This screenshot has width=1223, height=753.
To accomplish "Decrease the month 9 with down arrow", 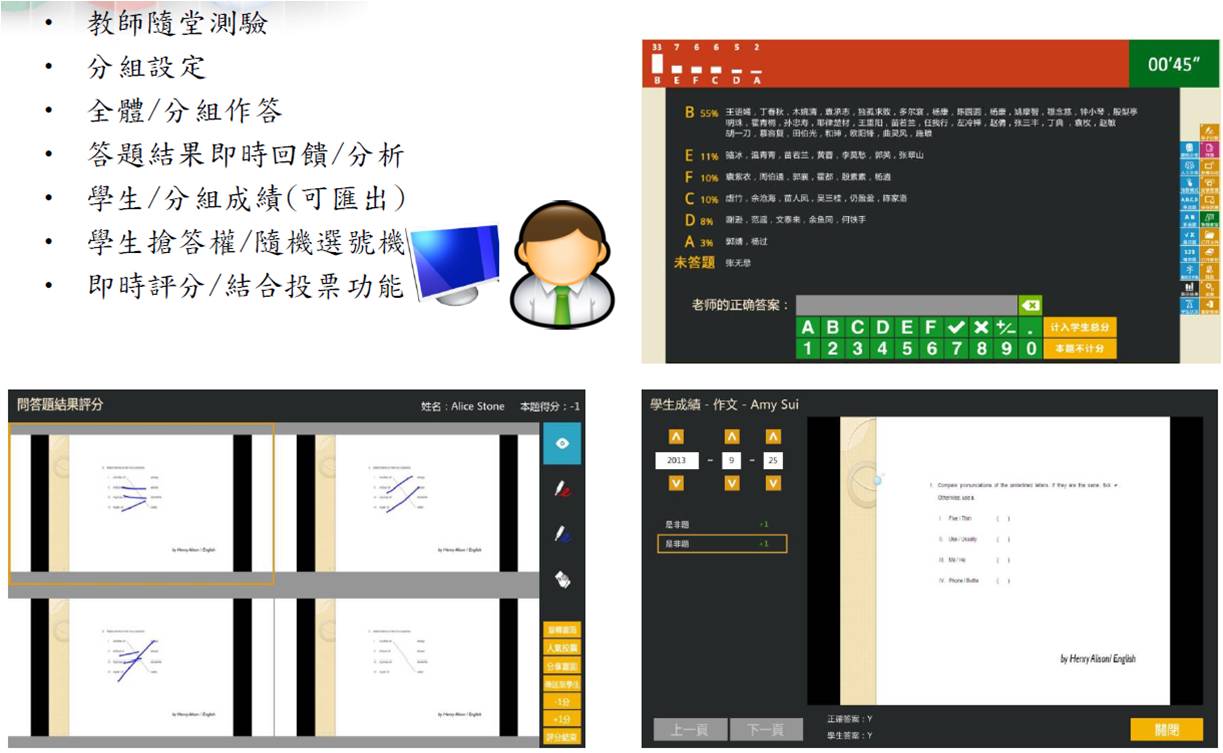I will (x=732, y=484).
